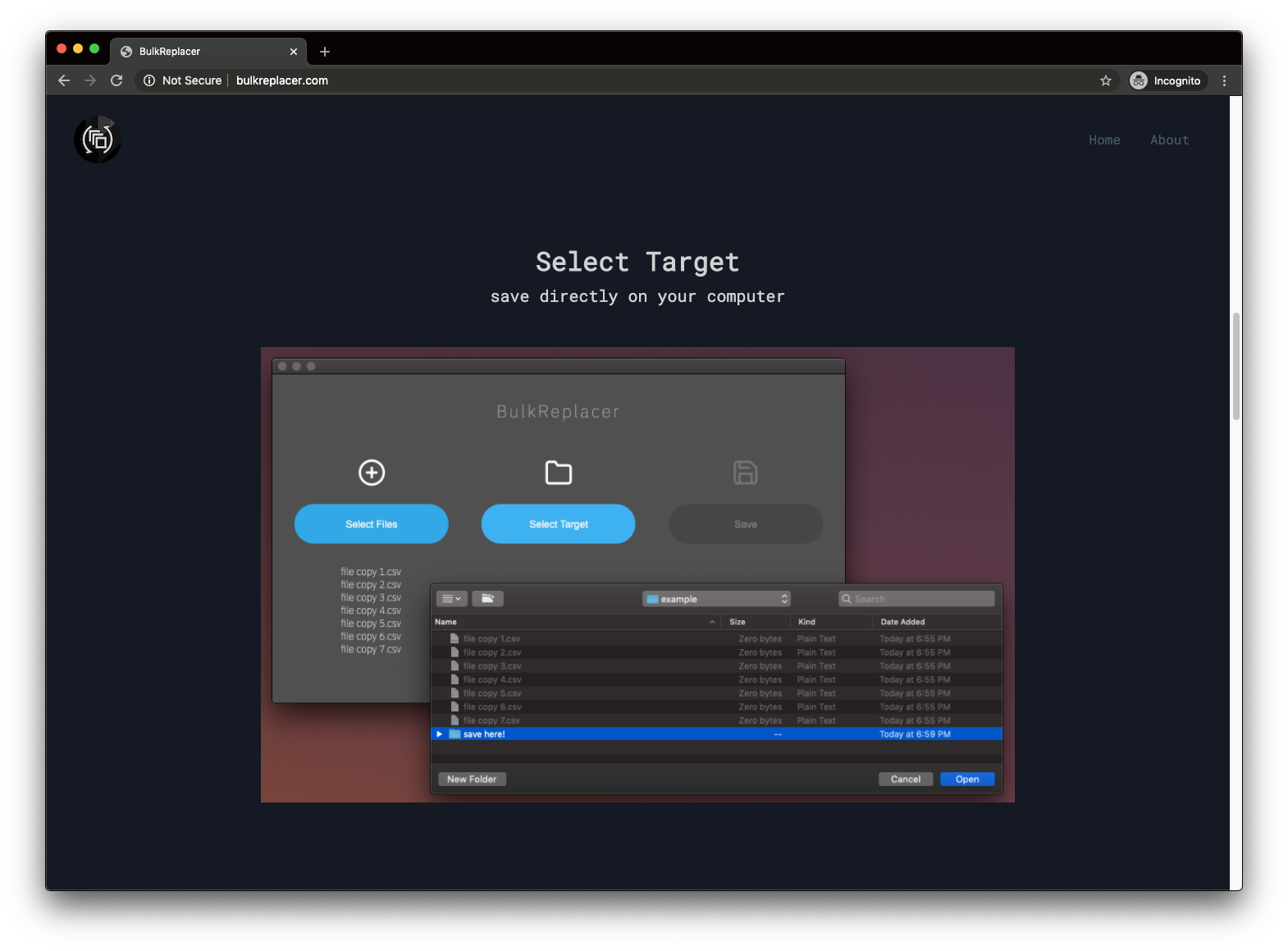Open the About navigation link
This screenshot has width=1288, height=951.
click(x=1169, y=140)
